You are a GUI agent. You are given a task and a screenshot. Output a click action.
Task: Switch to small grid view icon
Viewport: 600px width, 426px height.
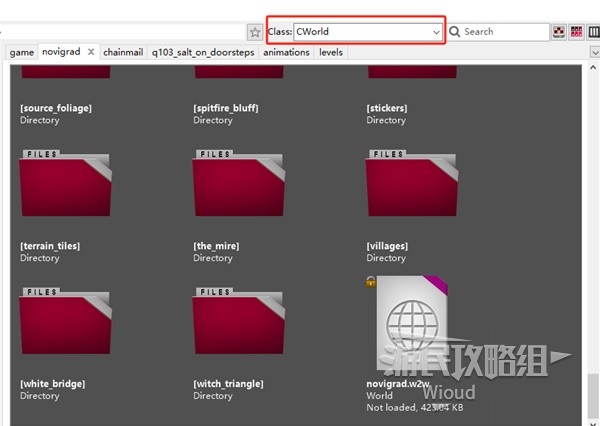[x=576, y=32]
